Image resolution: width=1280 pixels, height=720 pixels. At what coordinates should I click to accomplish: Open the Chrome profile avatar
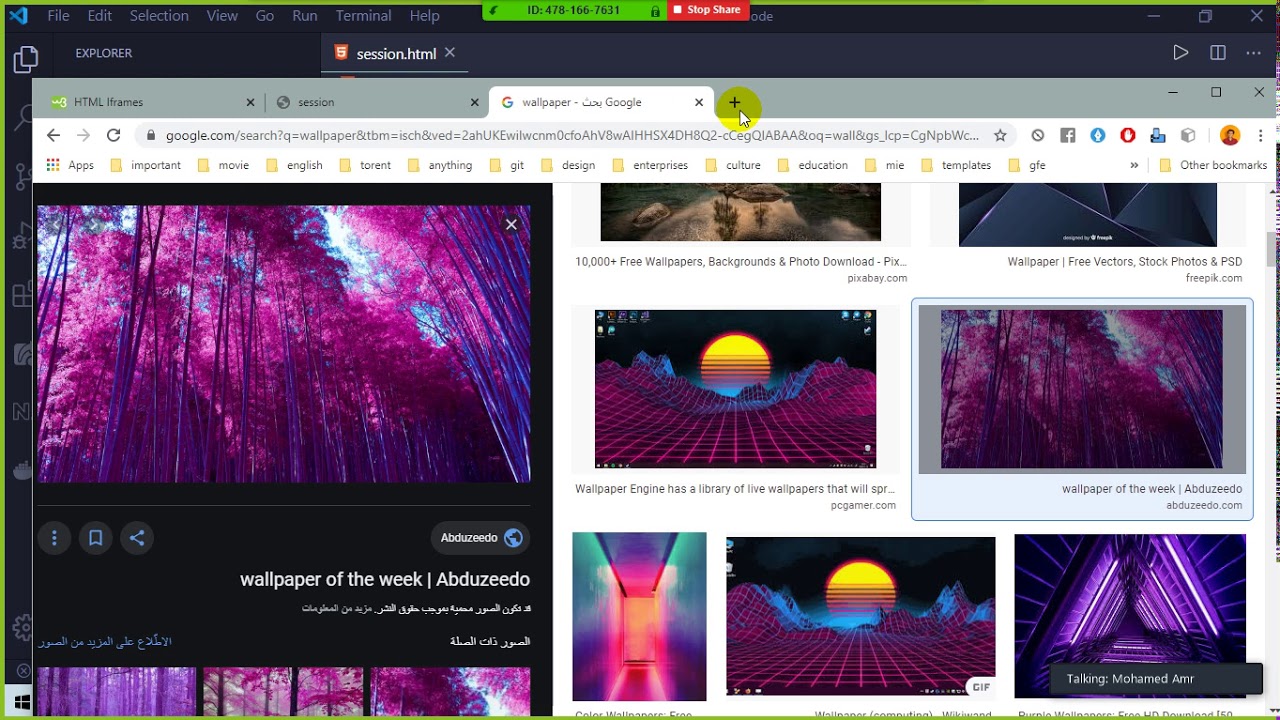point(1230,135)
